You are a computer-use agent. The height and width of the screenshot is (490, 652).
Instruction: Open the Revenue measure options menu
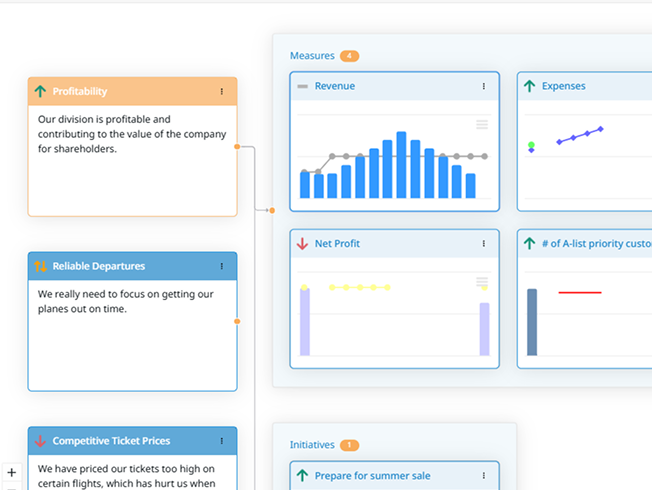tap(484, 86)
